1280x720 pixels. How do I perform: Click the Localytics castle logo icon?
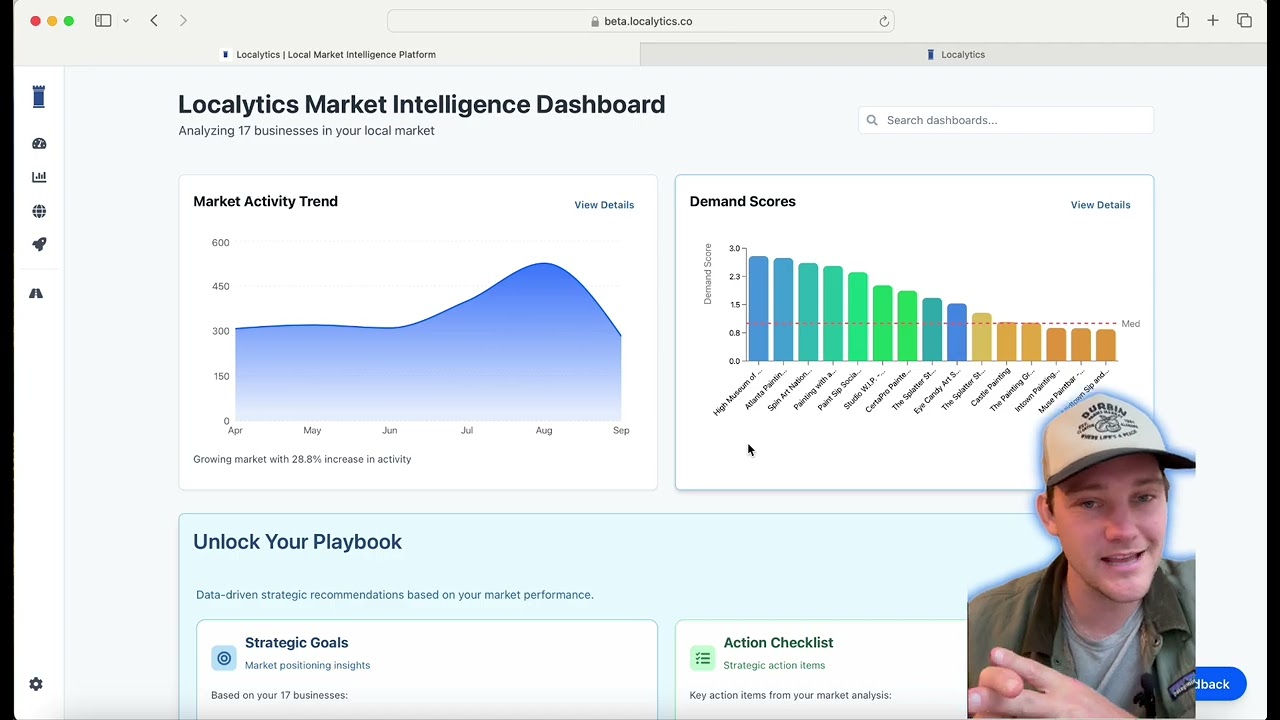pos(39,97)
